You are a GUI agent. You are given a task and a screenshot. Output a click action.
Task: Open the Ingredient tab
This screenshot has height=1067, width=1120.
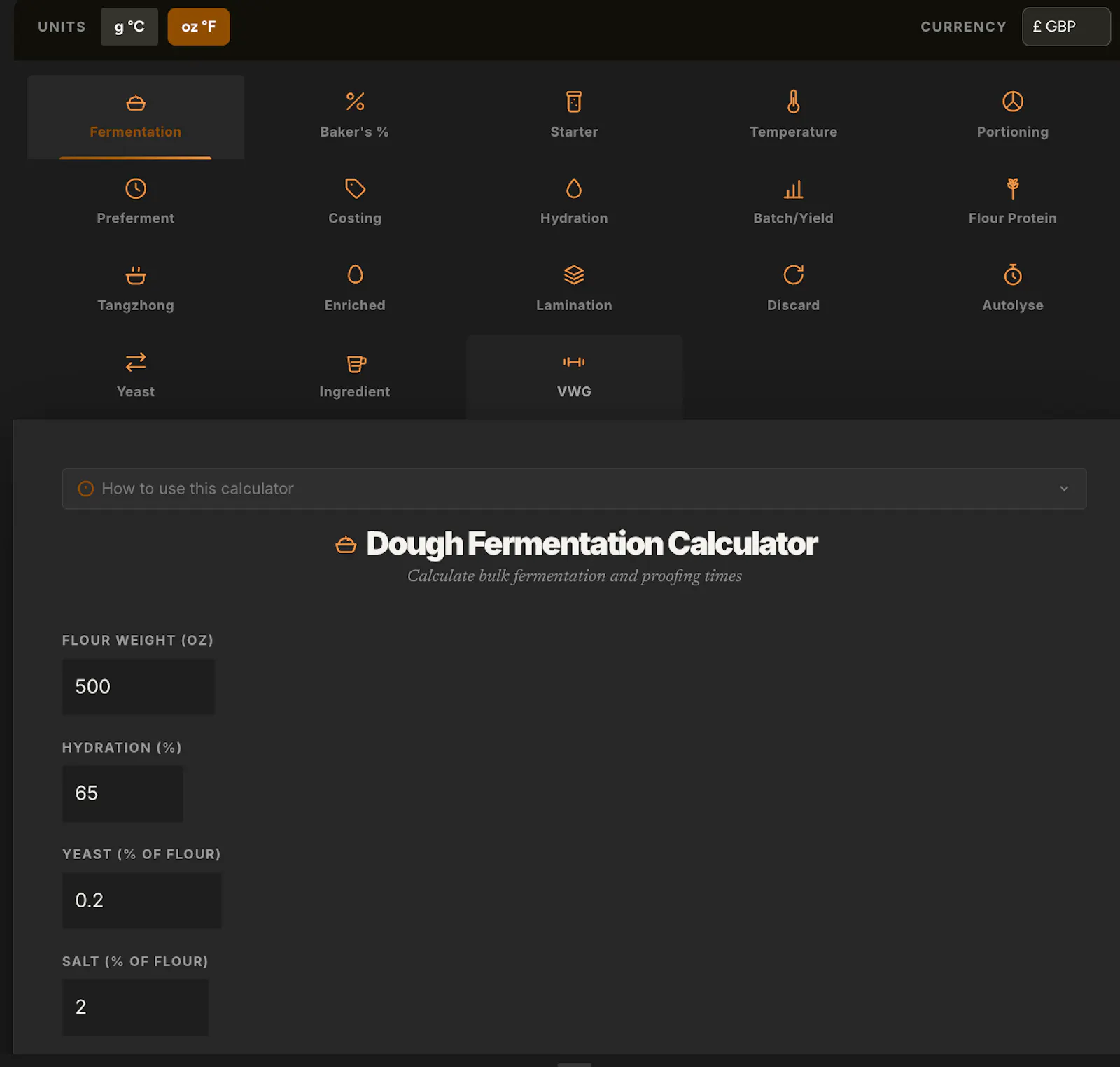[355, 377]
